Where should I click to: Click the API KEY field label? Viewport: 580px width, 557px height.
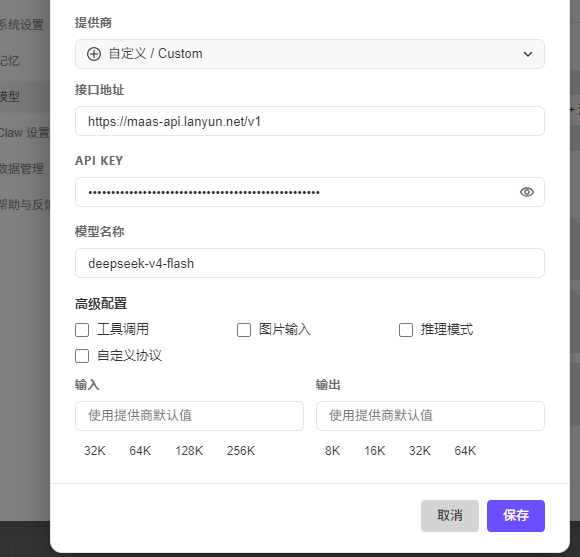pyautogui.click(x=99, y=161)
